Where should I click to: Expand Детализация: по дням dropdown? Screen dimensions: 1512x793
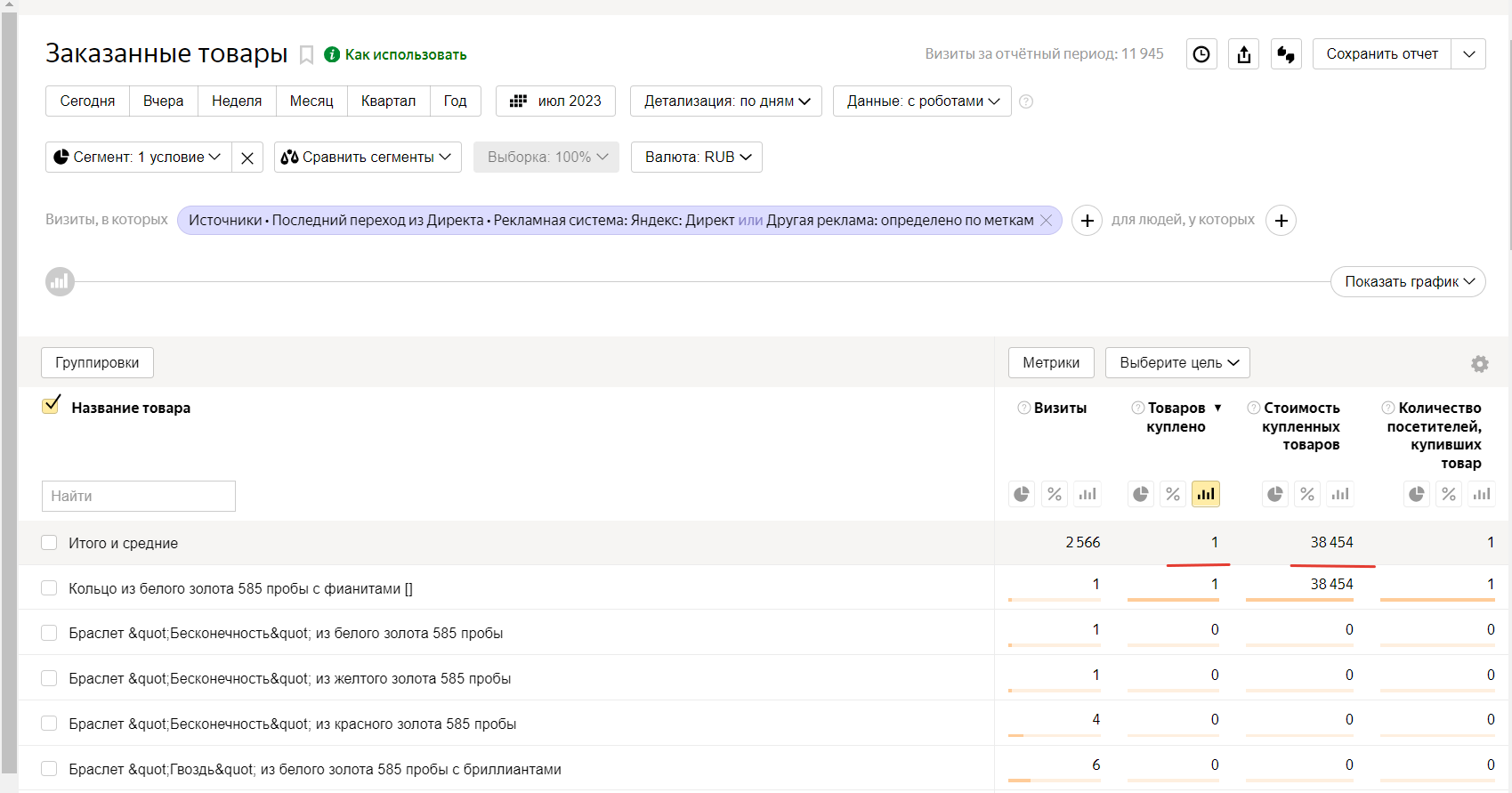click(726, 101)
